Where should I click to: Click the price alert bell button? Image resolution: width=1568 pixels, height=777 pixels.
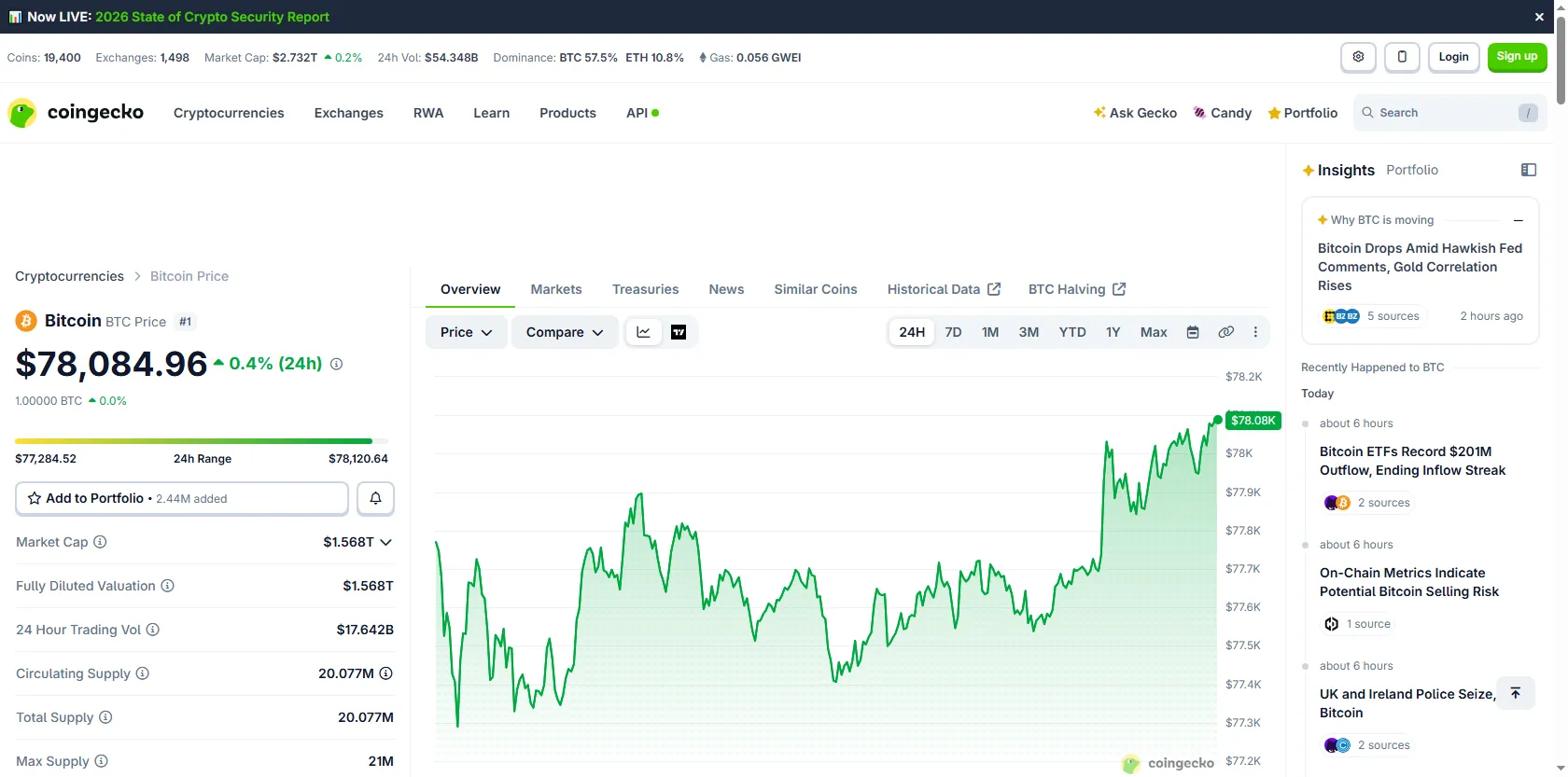tap(375, 498)
